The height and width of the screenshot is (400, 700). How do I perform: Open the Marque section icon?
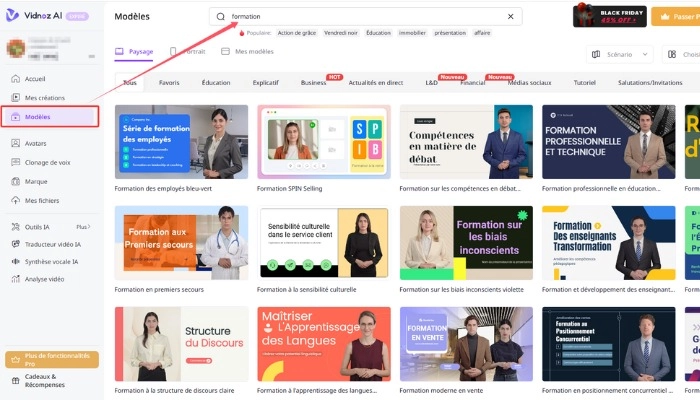click(x=16, y=181)
